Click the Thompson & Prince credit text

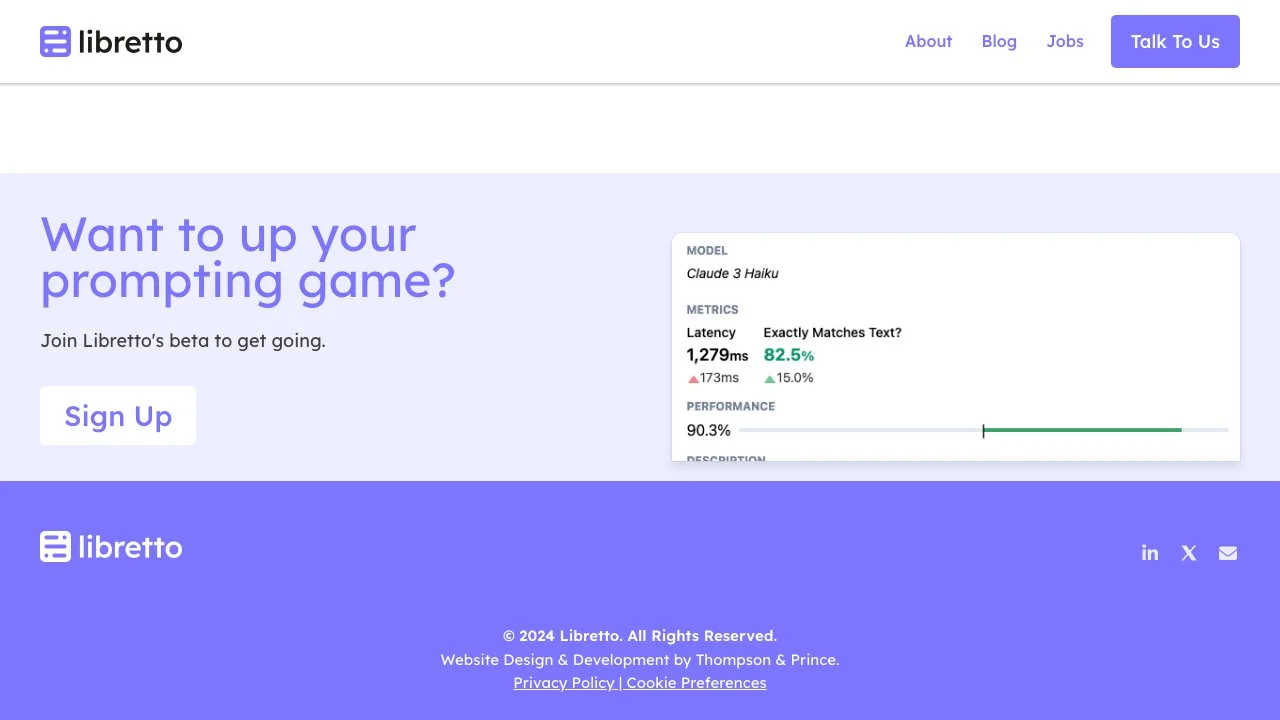767,660
